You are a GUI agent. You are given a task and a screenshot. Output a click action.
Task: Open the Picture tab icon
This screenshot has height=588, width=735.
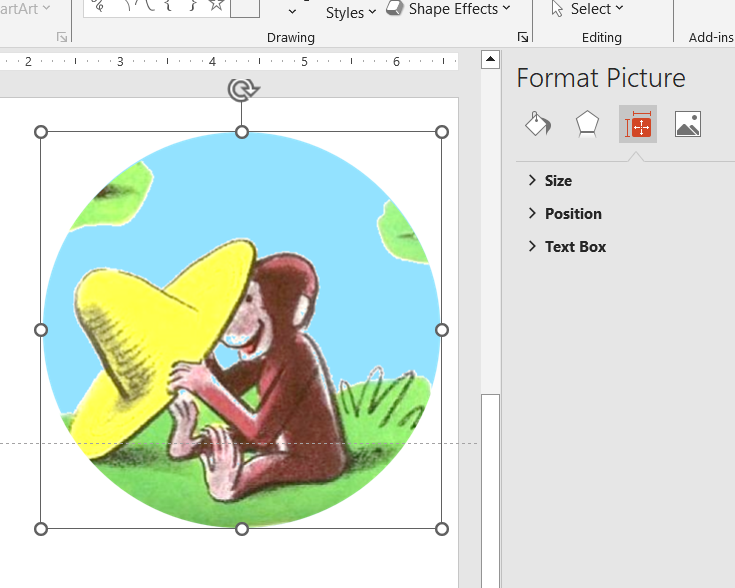tap(688, 124)
